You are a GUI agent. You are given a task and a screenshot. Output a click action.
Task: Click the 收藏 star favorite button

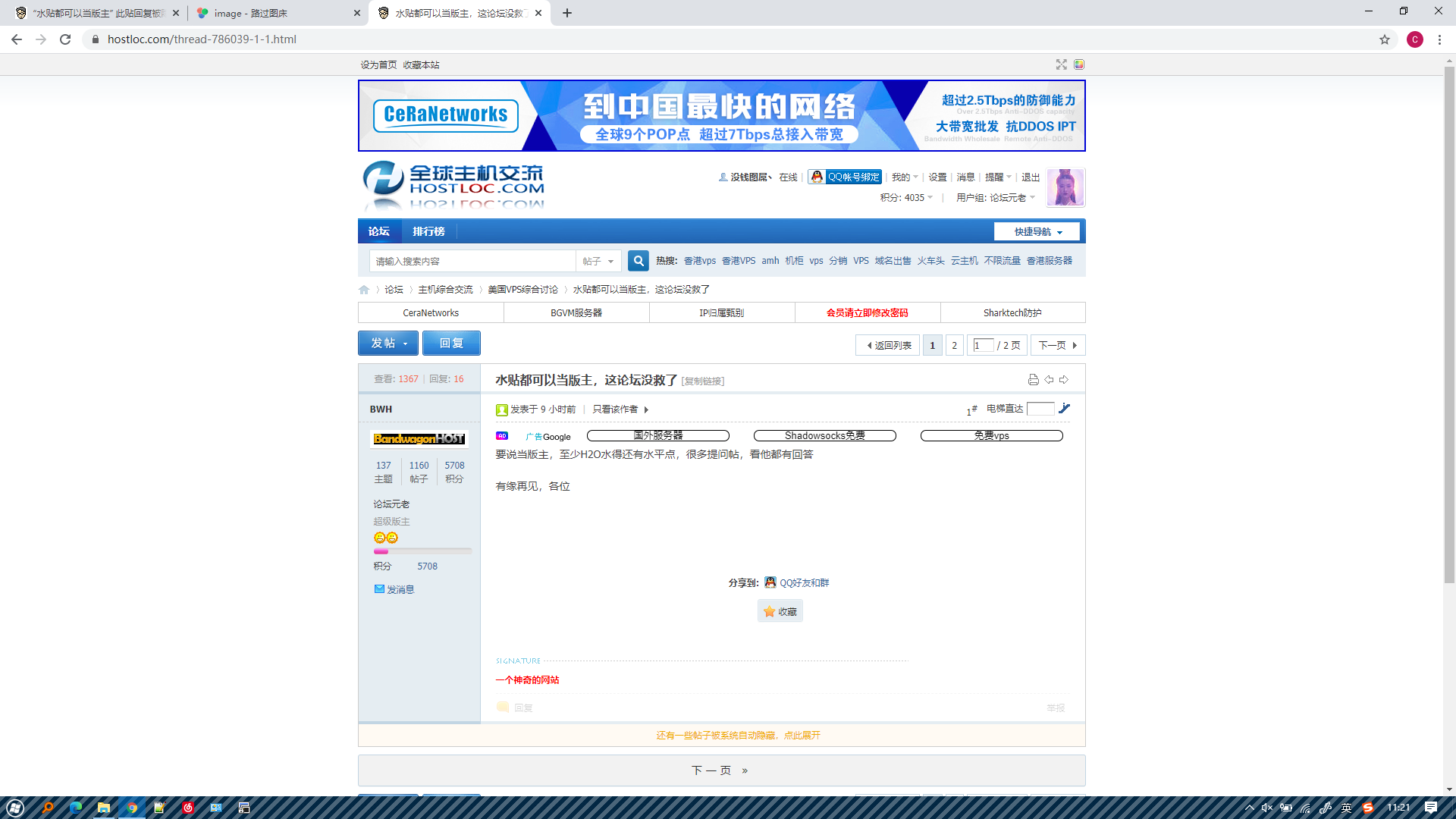780,611
